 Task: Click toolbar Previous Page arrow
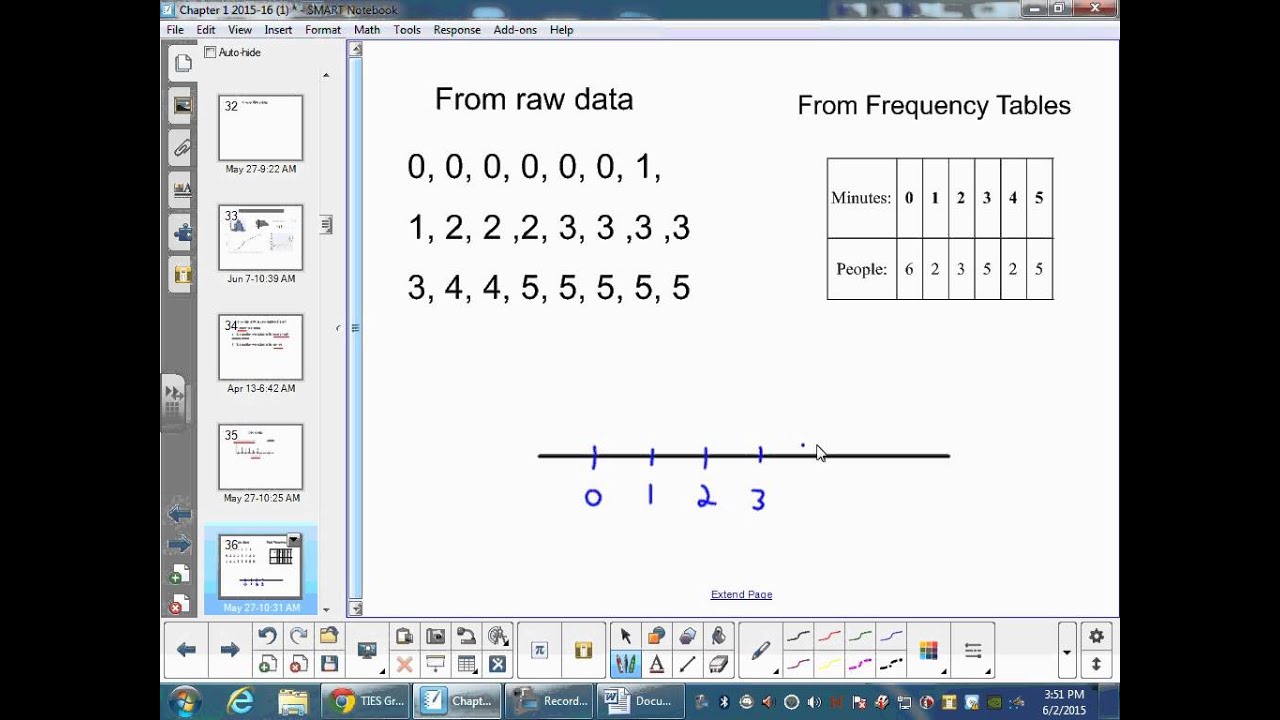point(186,650)
